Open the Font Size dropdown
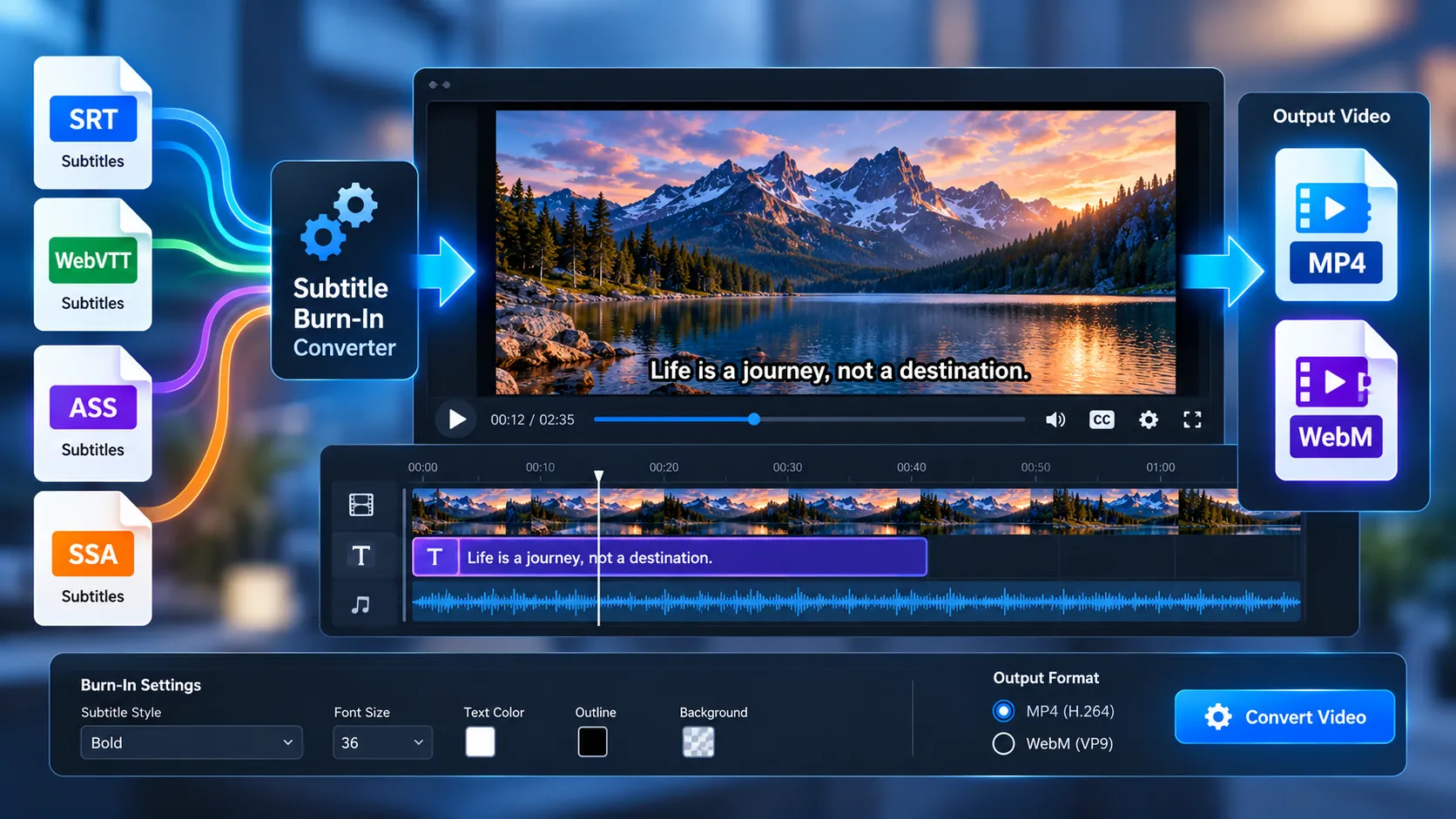The image size is (1456, 819). click(x=382, y=742)
